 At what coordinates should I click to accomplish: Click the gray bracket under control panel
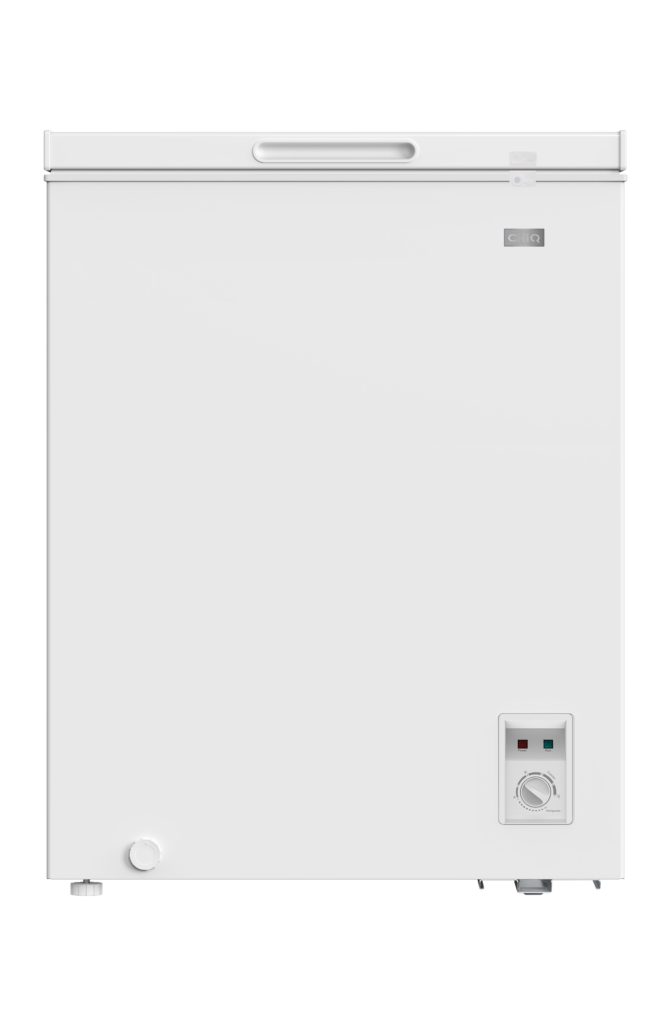click(532, 886)
